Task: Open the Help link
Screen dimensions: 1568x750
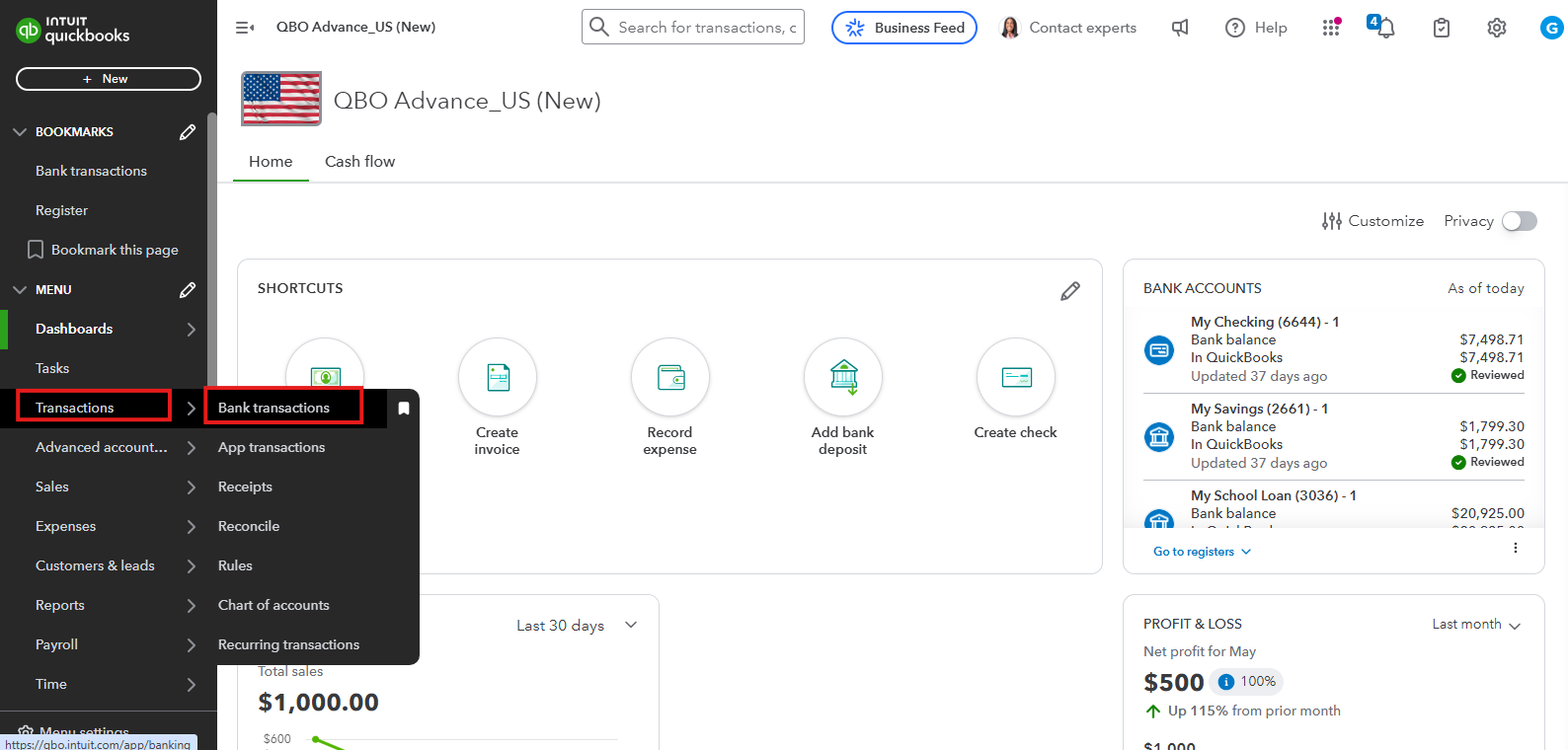Action: coord(1256,28)
